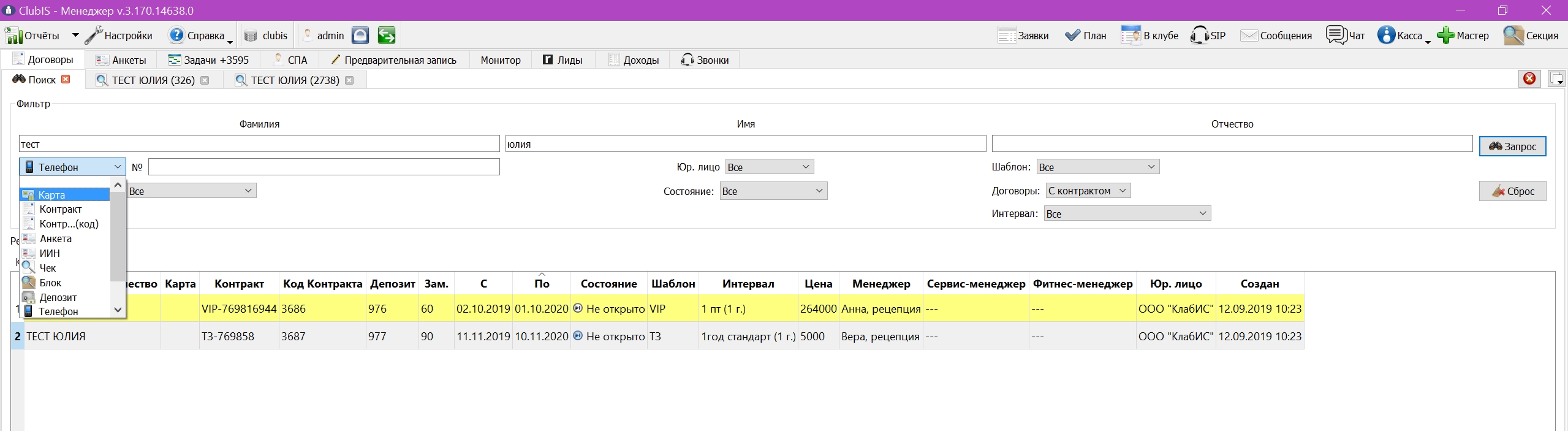Click the Фамилия input field
This screenshot has width=1568, height=431.
[x=259, y=144]
